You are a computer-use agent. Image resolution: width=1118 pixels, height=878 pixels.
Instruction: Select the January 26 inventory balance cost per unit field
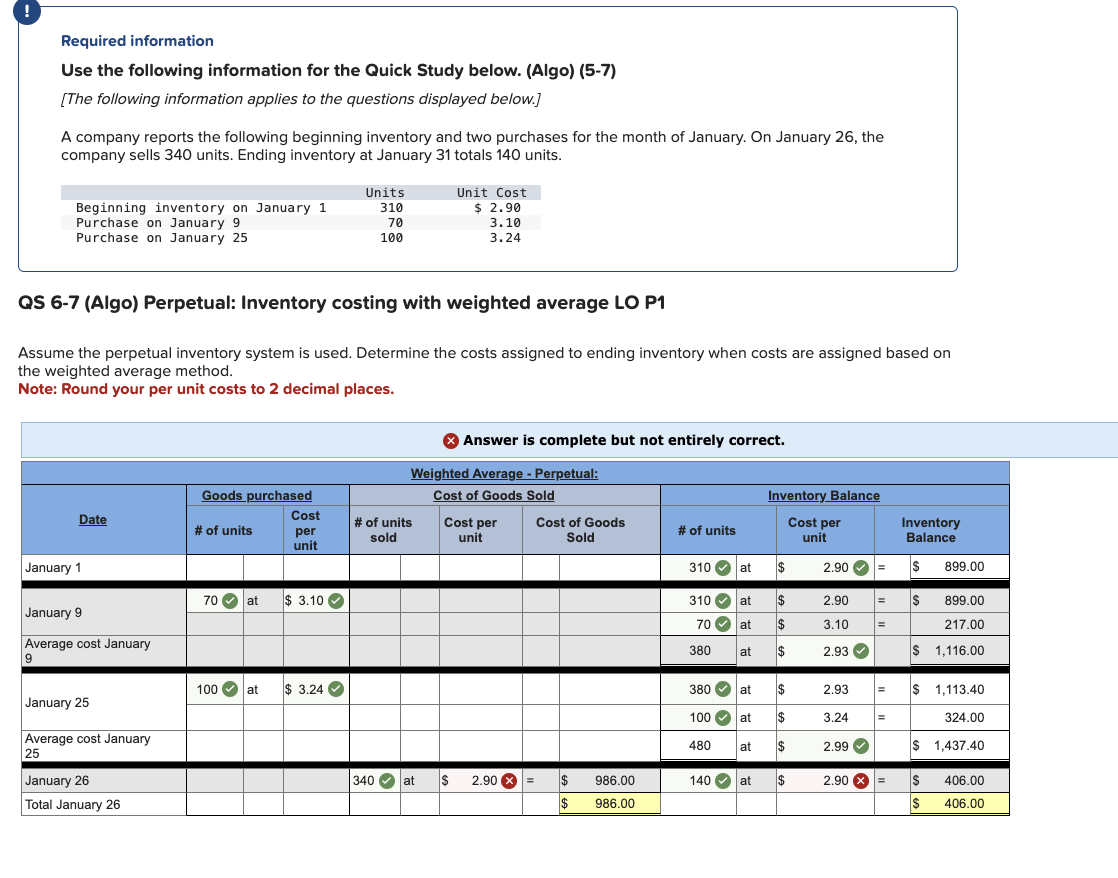[x=825, y=781]
